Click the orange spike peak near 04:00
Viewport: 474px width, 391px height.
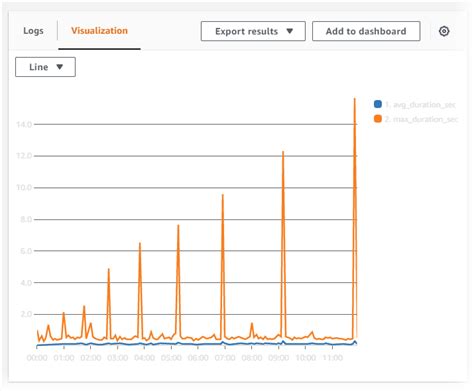point(140,244)
